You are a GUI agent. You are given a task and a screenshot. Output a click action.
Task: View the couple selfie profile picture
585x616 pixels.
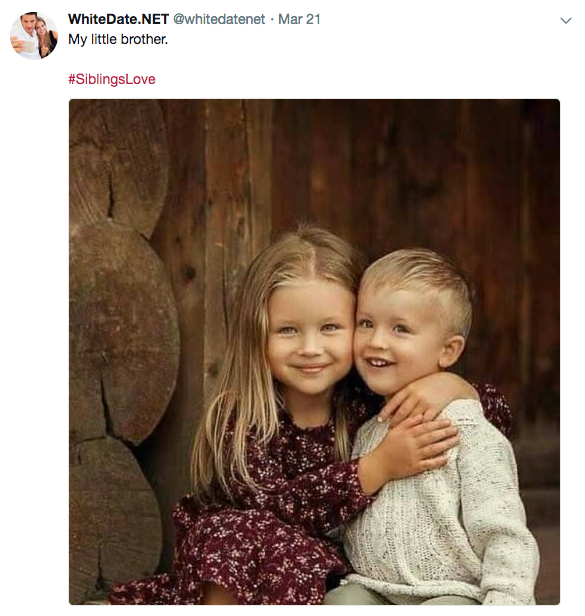pos(34,35)
